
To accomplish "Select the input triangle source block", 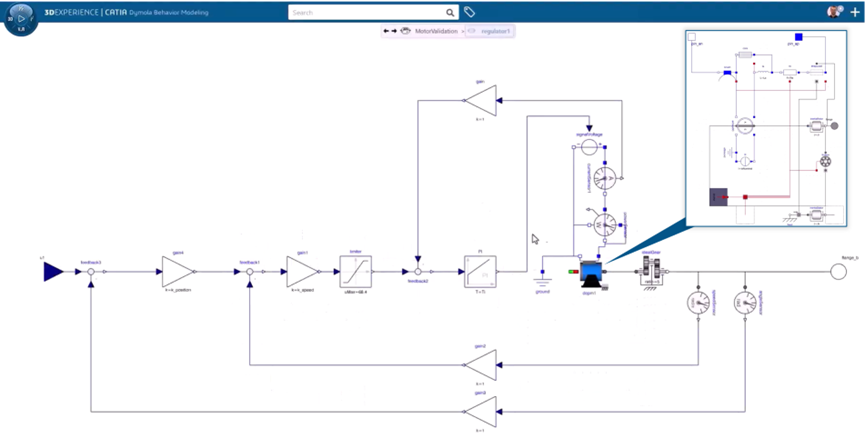I will [x=53, y=270].
